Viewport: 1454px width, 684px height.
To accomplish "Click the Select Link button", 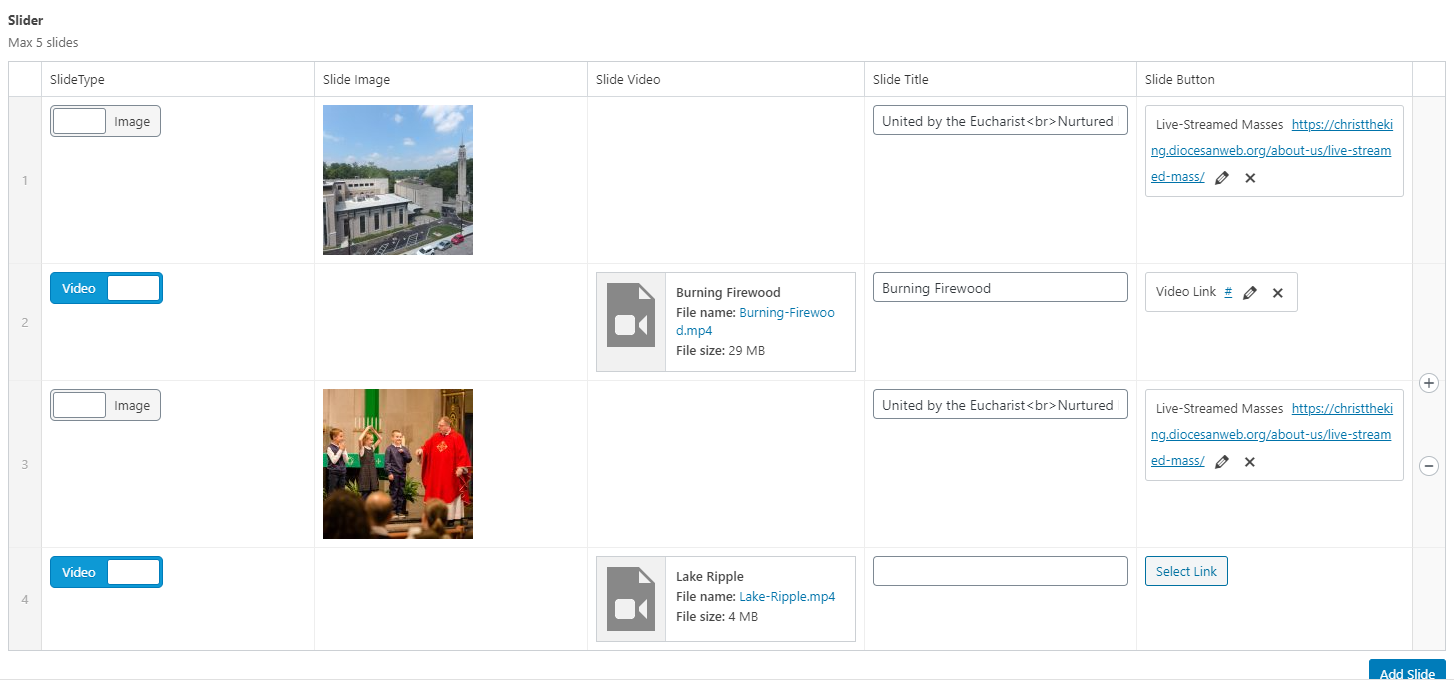I will pyautogui.click(x=1186, y=571).
